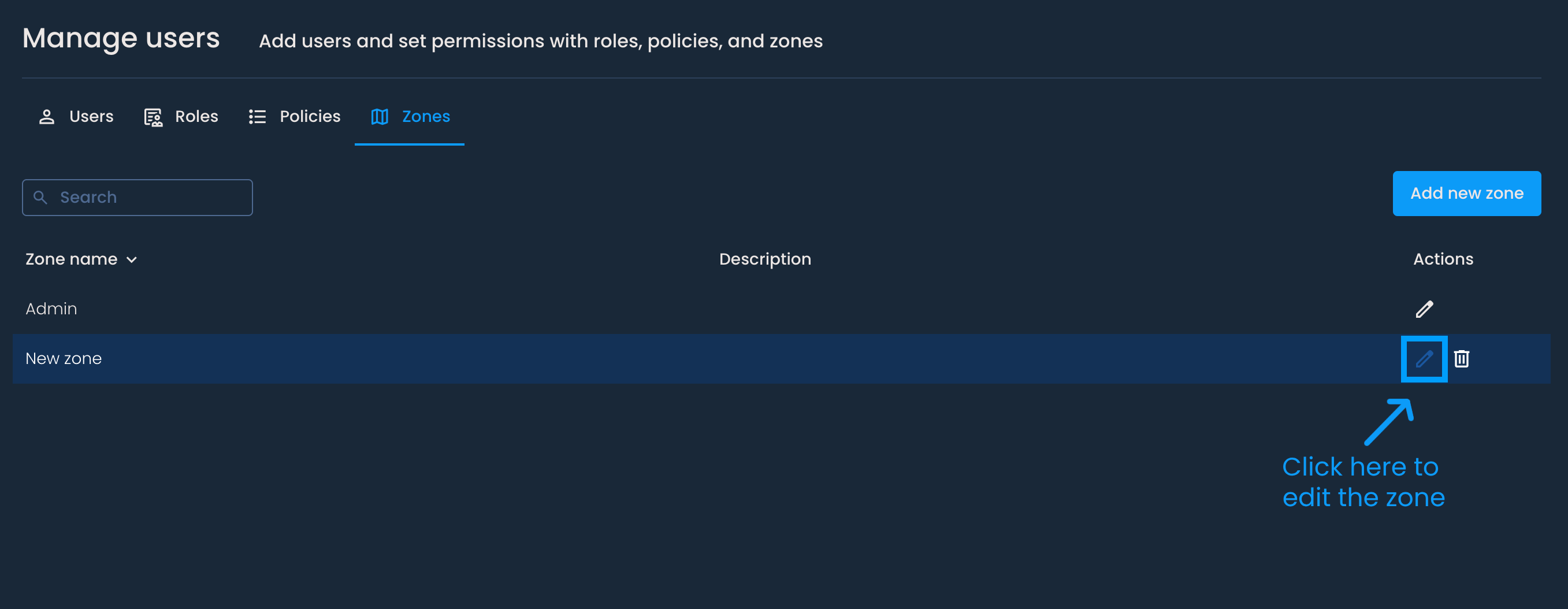
Task: Click the person icon beside Users
Action: pyautogui.click(x=47, y=117)
